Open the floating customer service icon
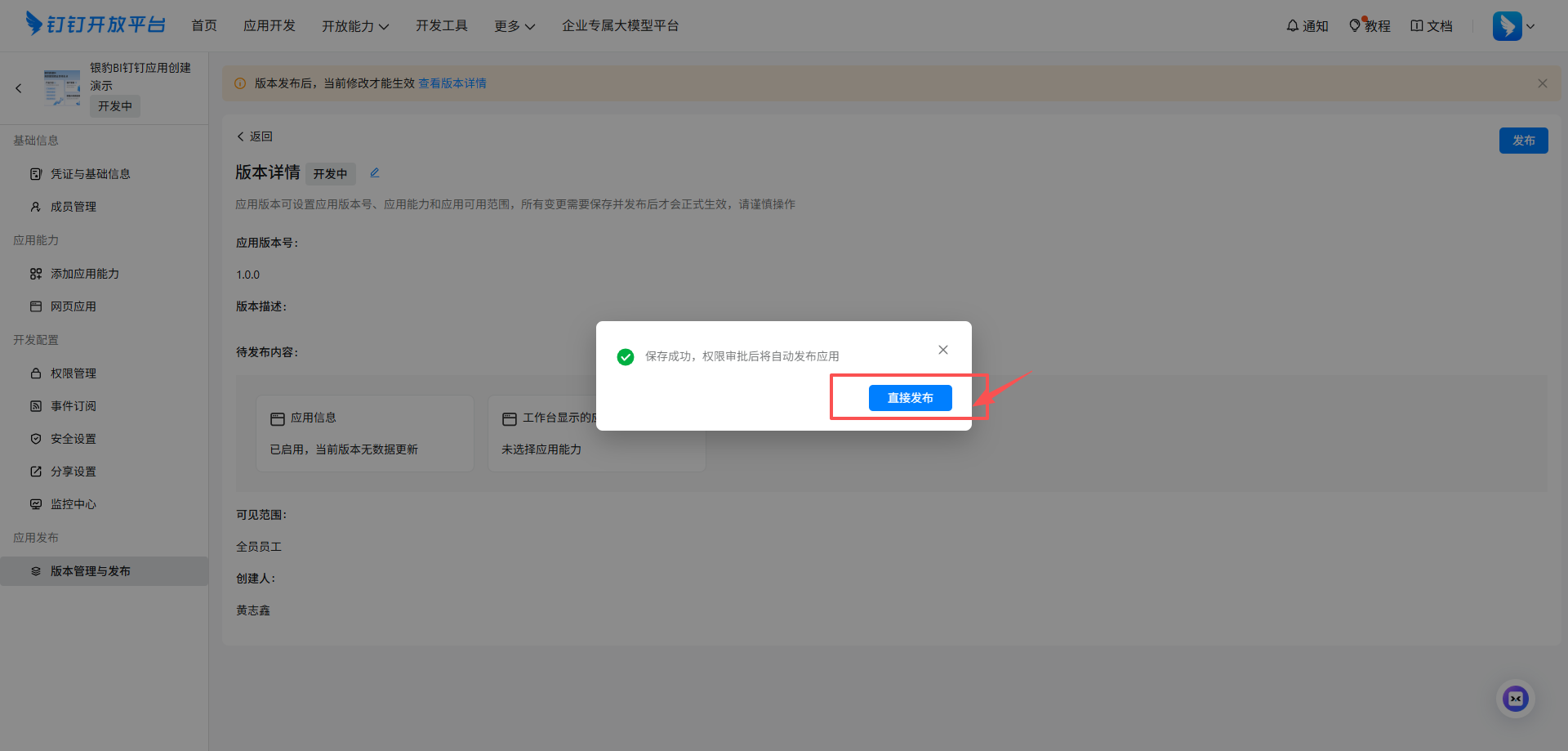This screenshot has height=751, width=1568. (1515, 699)
